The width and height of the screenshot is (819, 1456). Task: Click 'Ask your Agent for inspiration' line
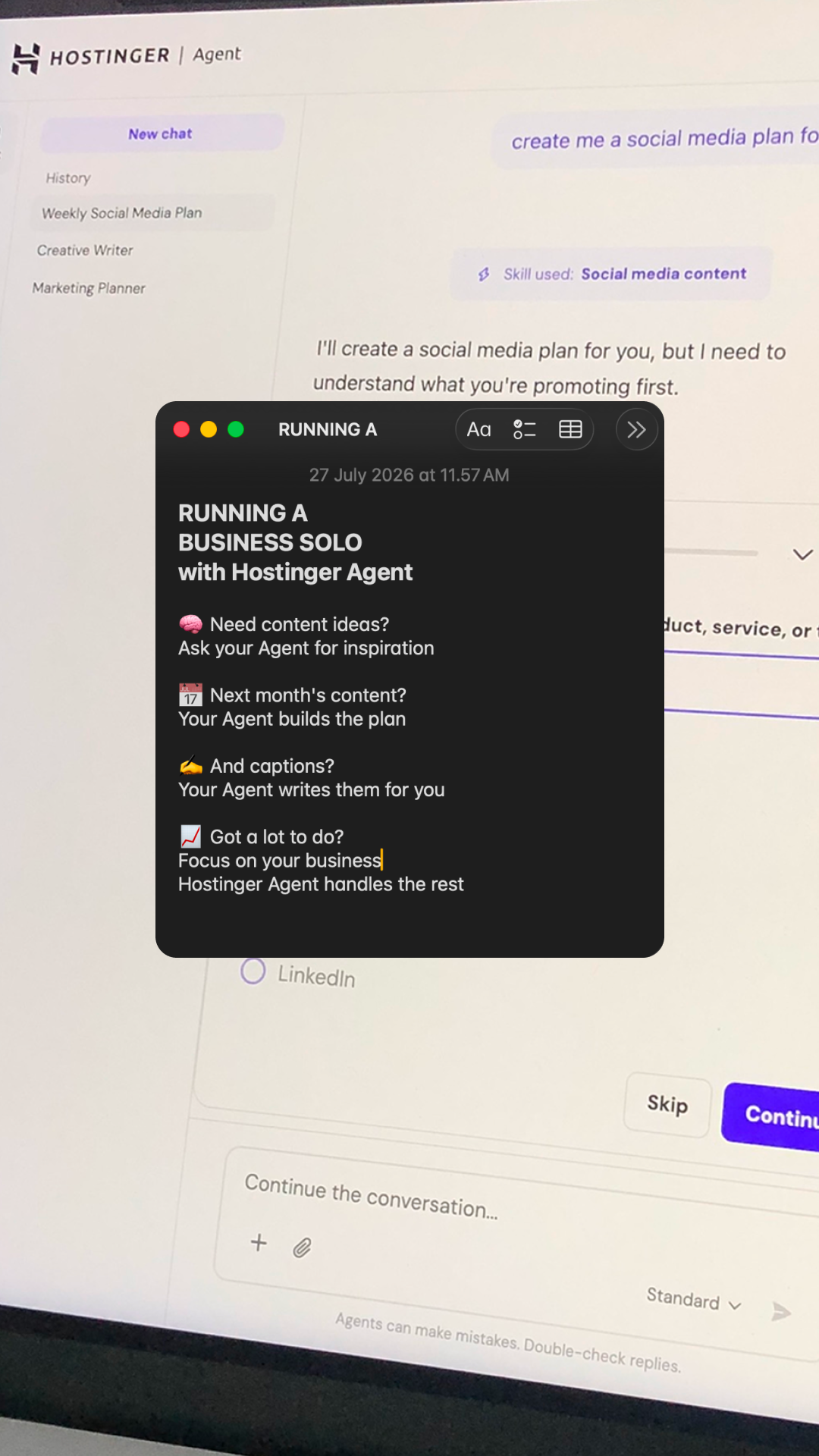click(x=306, y=648)
